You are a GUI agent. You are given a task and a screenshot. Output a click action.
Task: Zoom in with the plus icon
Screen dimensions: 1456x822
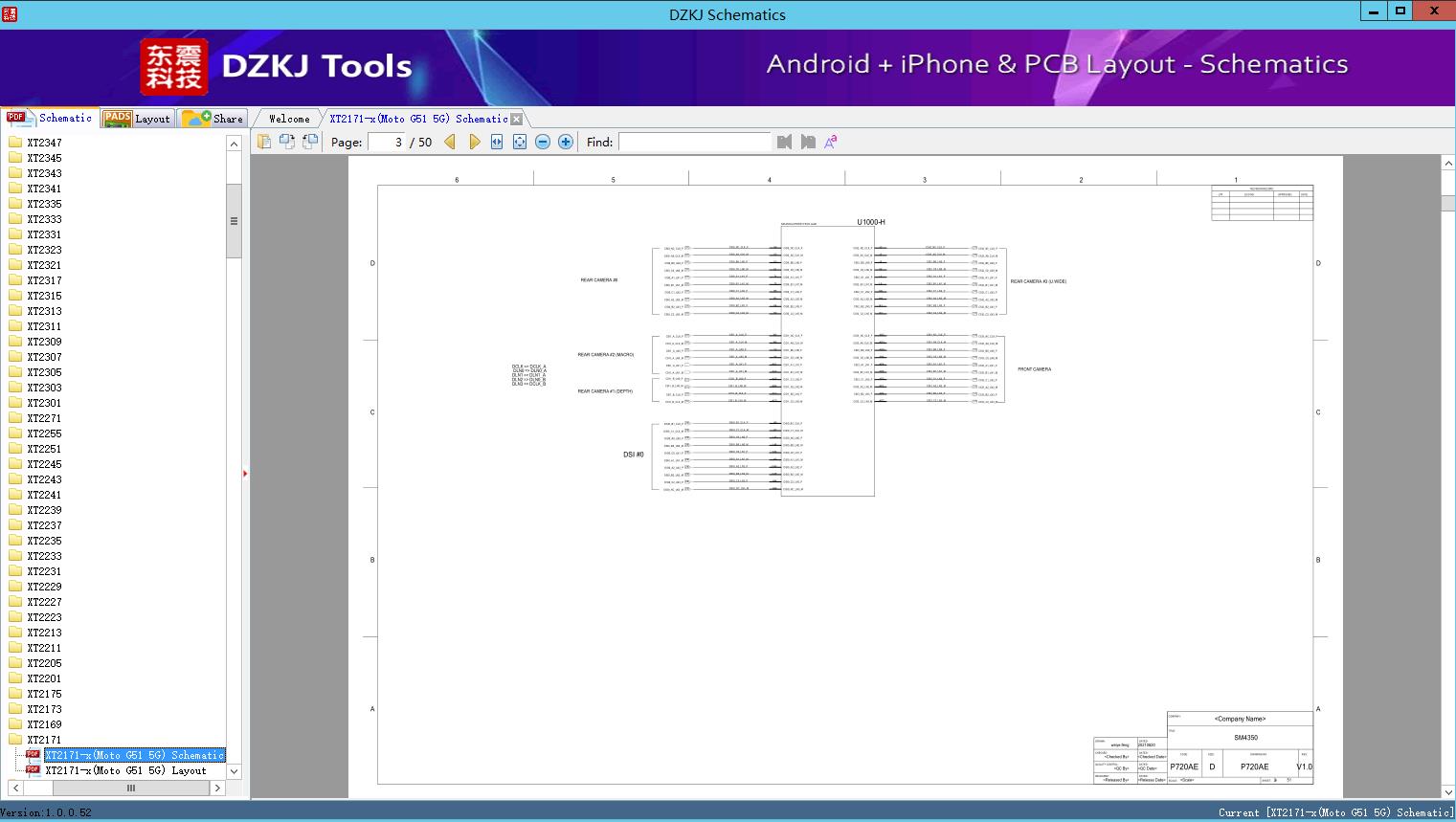pos(566,142)
